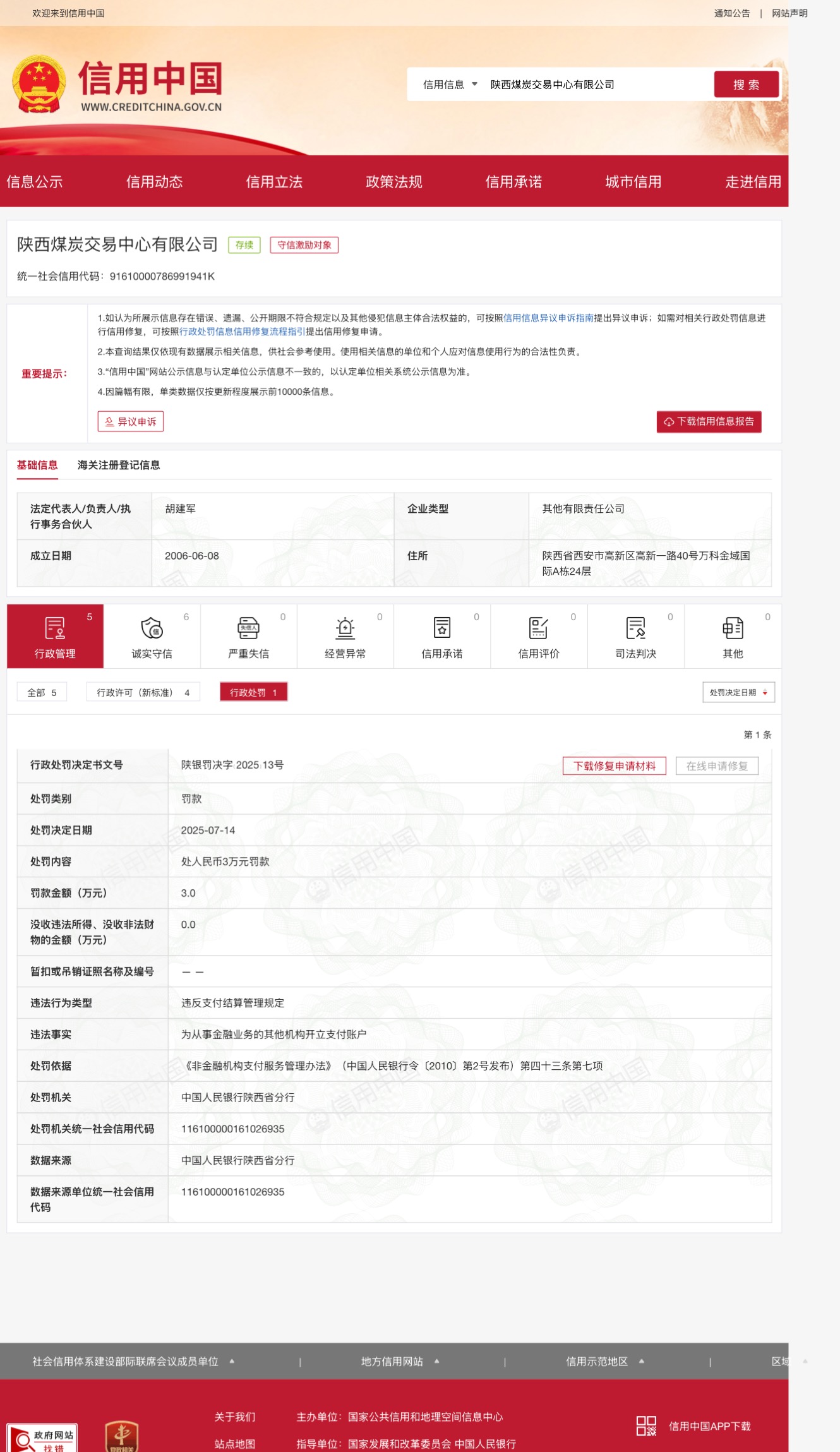This screenshot has width=840, height=1452.
Task: Open the 其他 category icon
Action: coord(733,628)
